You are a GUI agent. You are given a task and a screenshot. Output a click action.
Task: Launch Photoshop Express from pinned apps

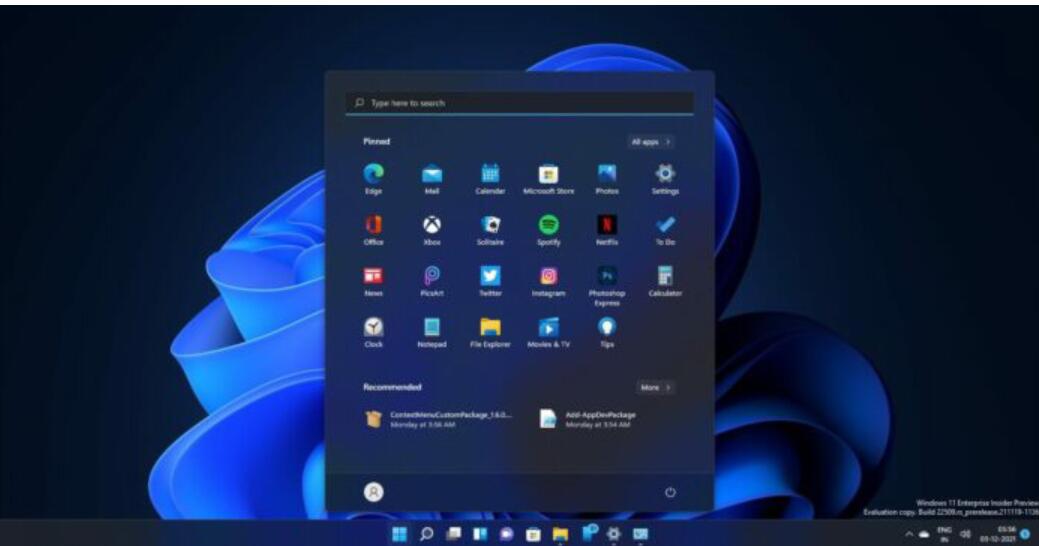coord(607,286)
